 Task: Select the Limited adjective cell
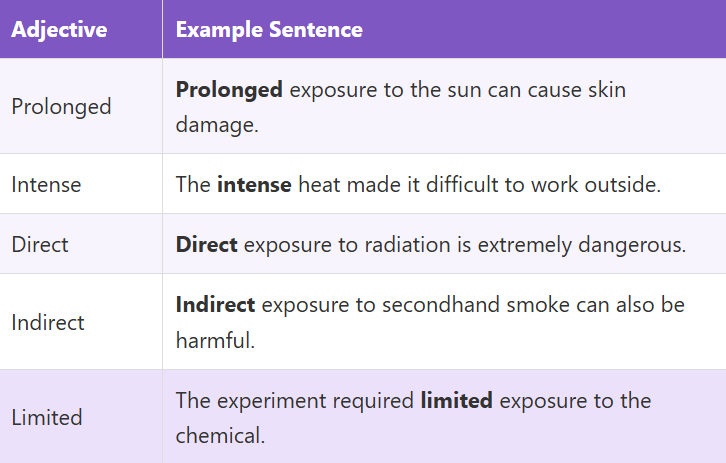[x=47, y=417]
